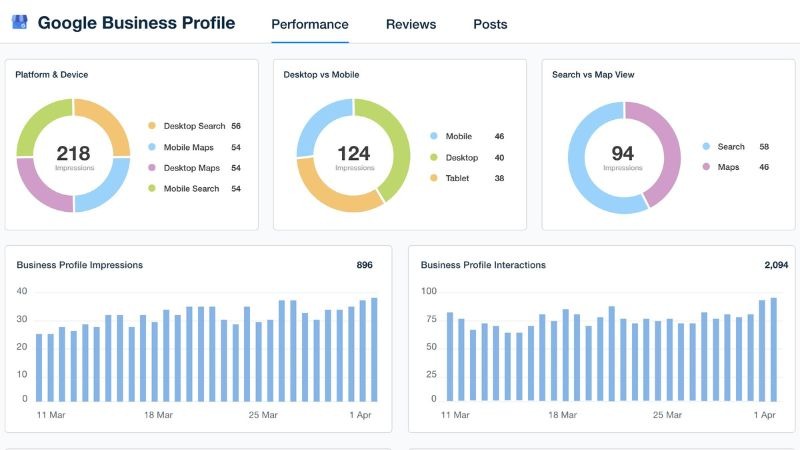This screenshot has height=450, width=800.
Task: Click the 11 Mar label on Impressions chart
Action: coord(51,415)
